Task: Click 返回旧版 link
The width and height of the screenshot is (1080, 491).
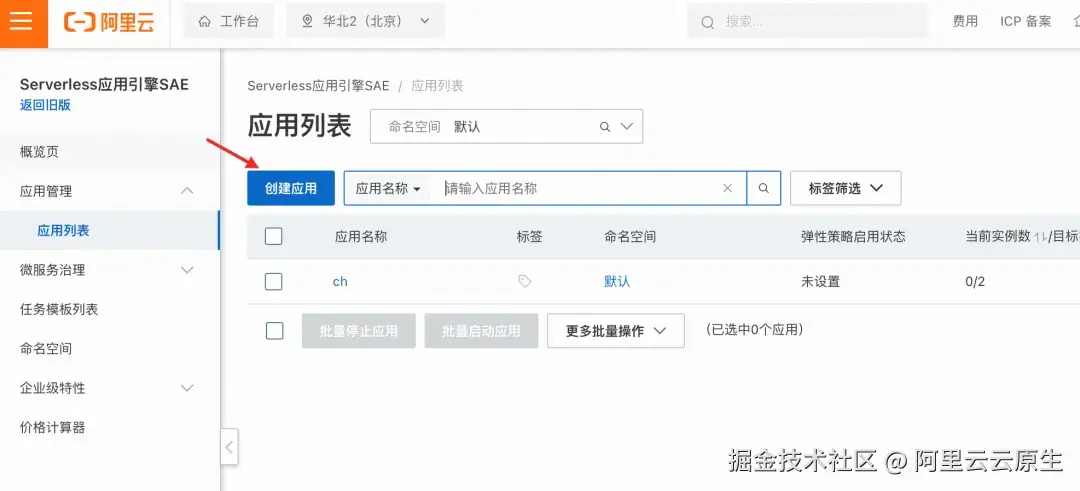Action: (45, 105)
